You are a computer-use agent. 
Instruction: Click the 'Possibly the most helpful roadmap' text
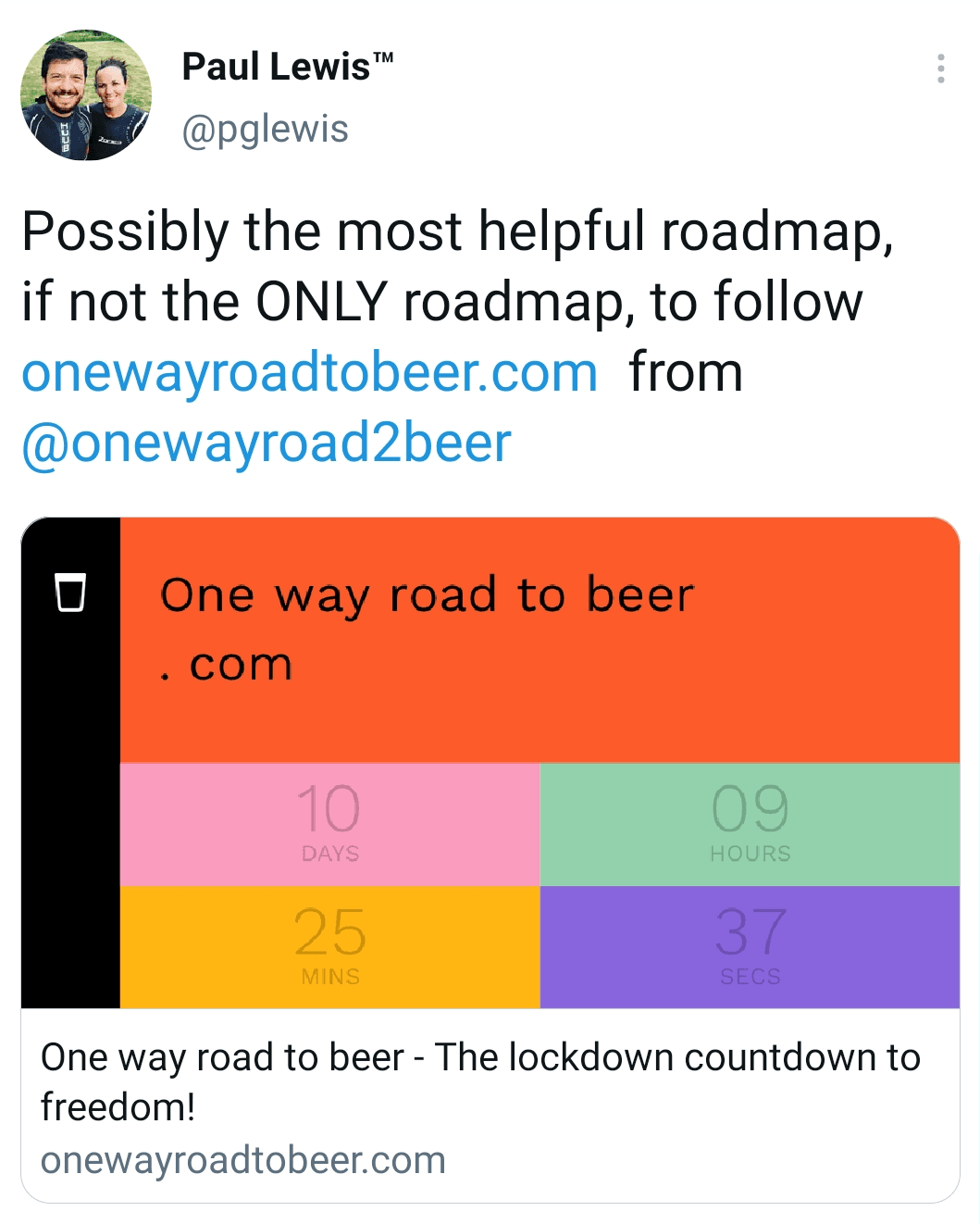pyautogui.click(x=457, y=231)
